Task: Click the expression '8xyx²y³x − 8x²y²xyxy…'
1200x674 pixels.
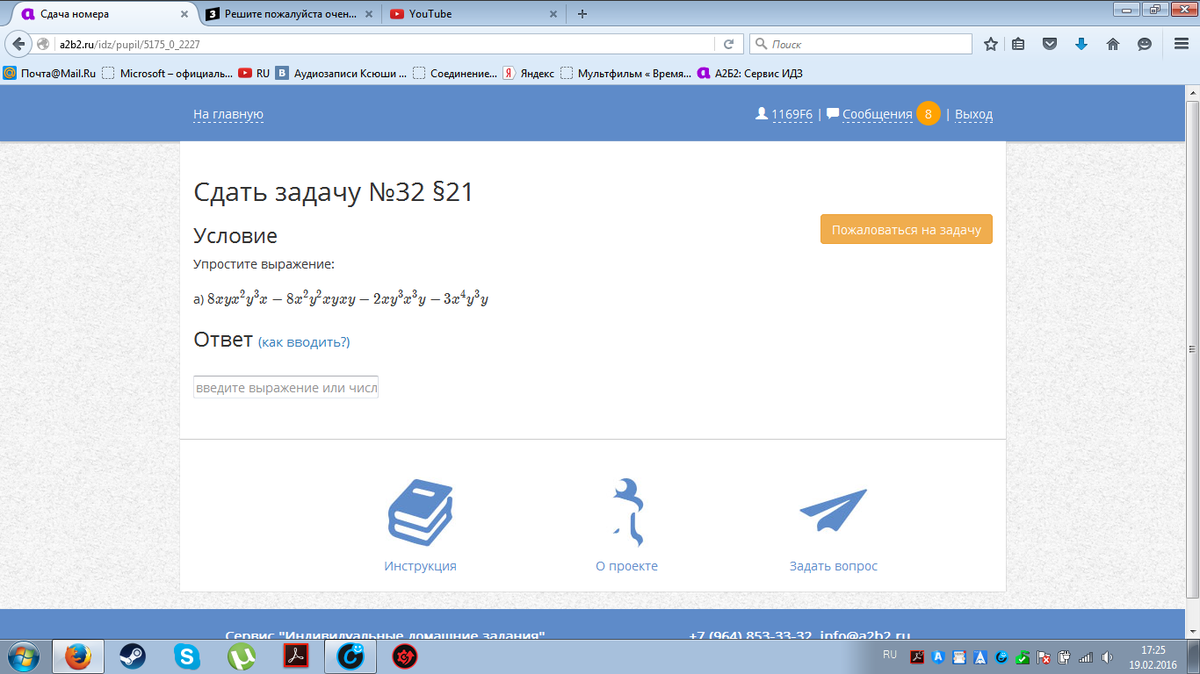Action: [348, 298]
